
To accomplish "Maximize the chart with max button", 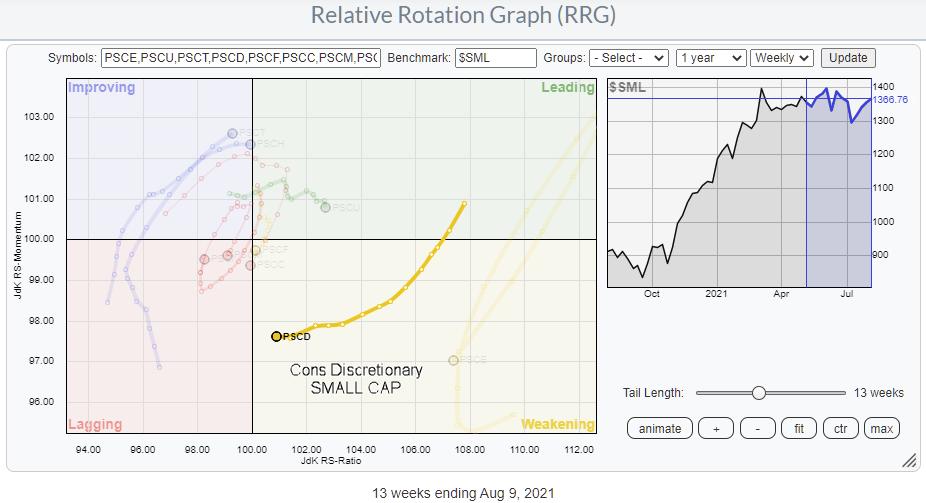I will tap(882, 428).
